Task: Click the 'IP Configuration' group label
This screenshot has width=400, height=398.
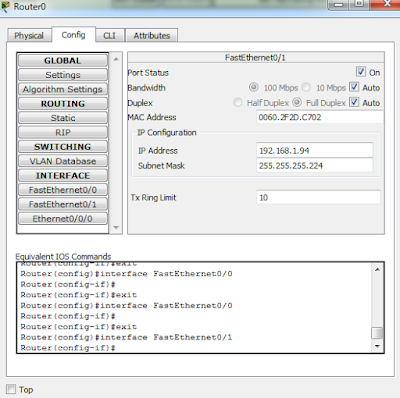Action: (x=167, y=133)
